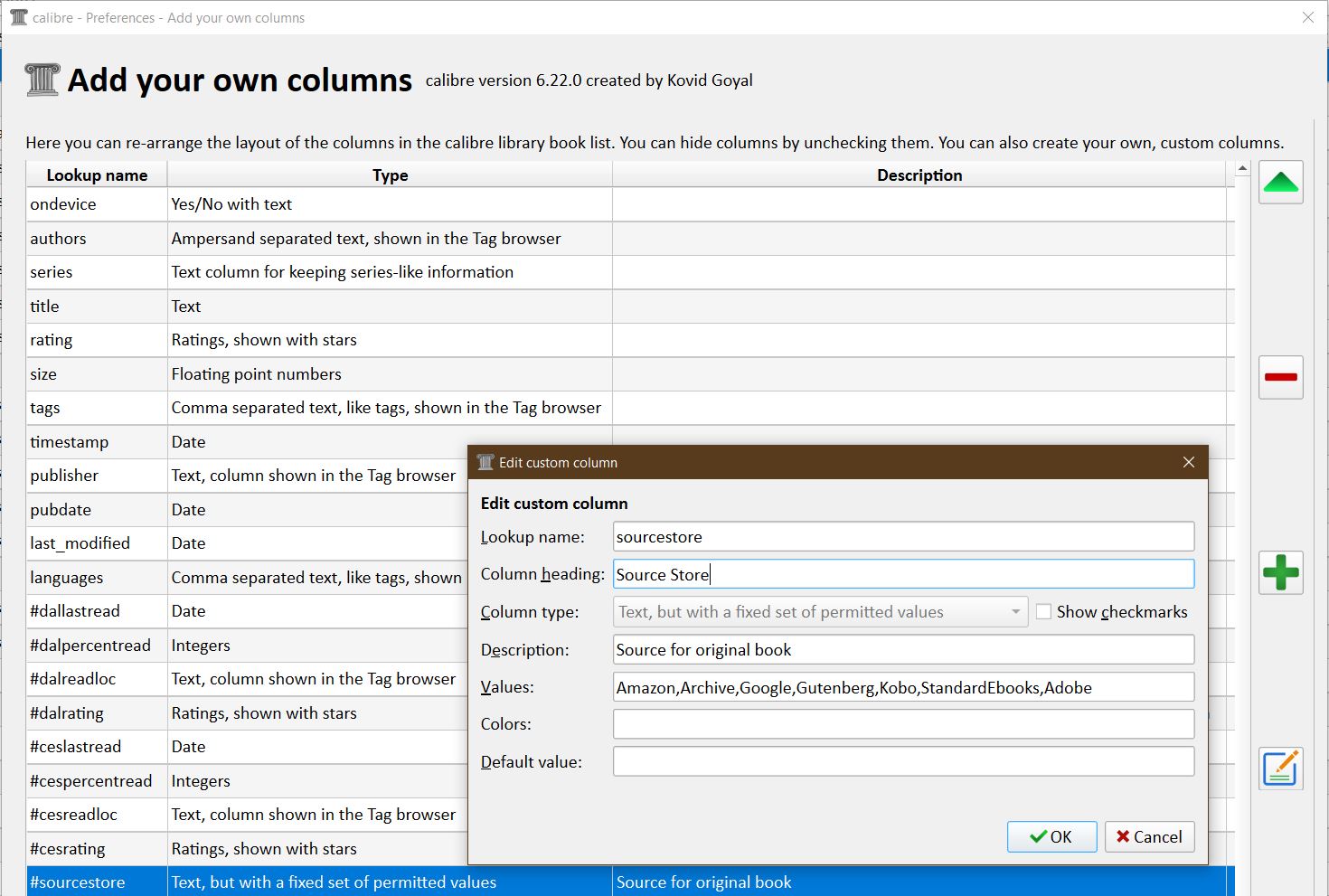1329x896 pixels.
Task: Close the Preferences window
Action: (1307, 17)
